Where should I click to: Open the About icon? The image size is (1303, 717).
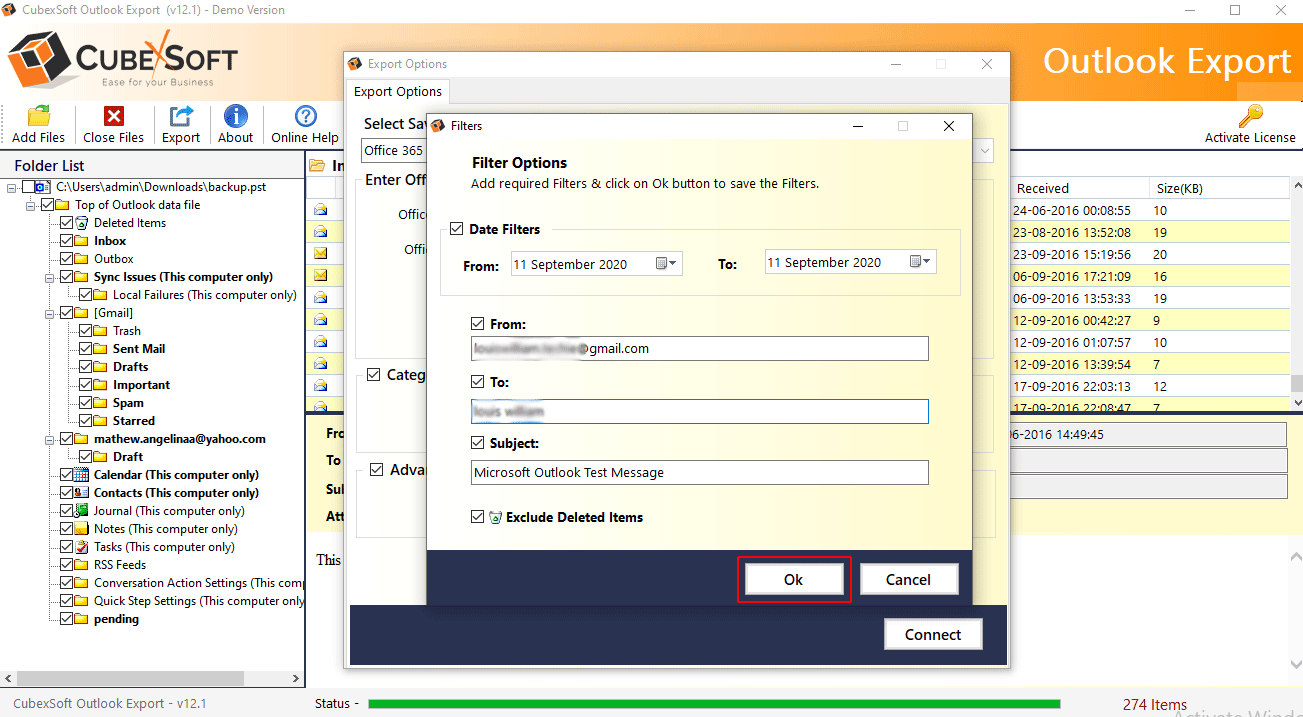tap(236, 116)
